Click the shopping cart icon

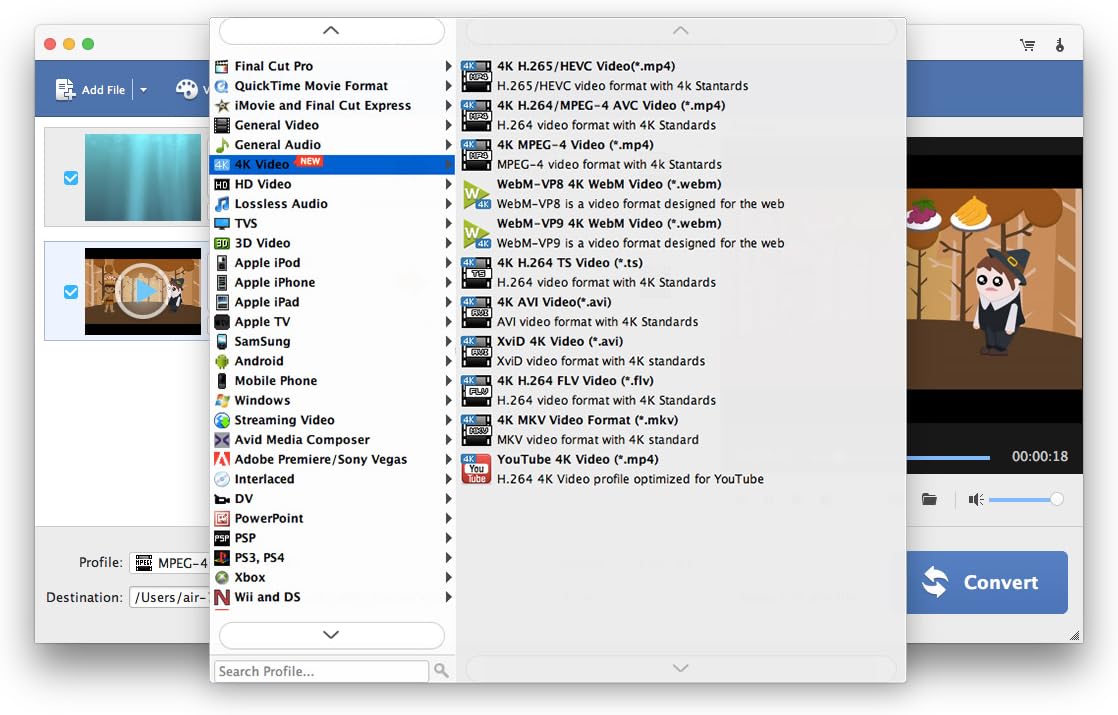[x=1027, y=45]
